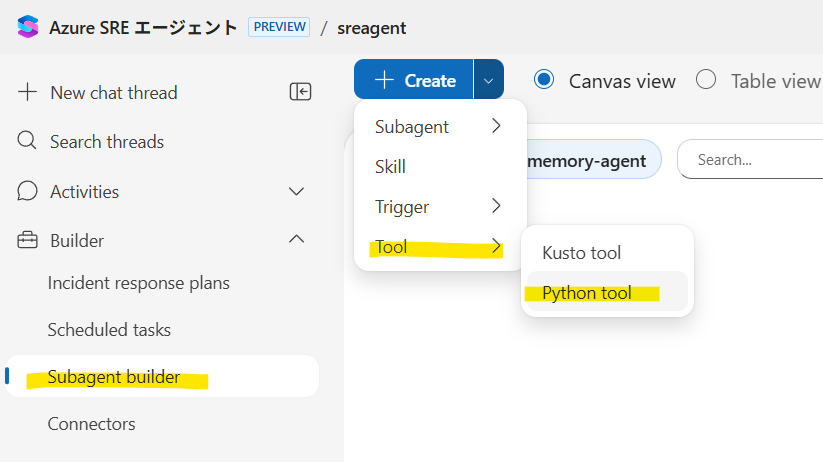Select Kusto tool from the submenu

click(x=607, y=253)
